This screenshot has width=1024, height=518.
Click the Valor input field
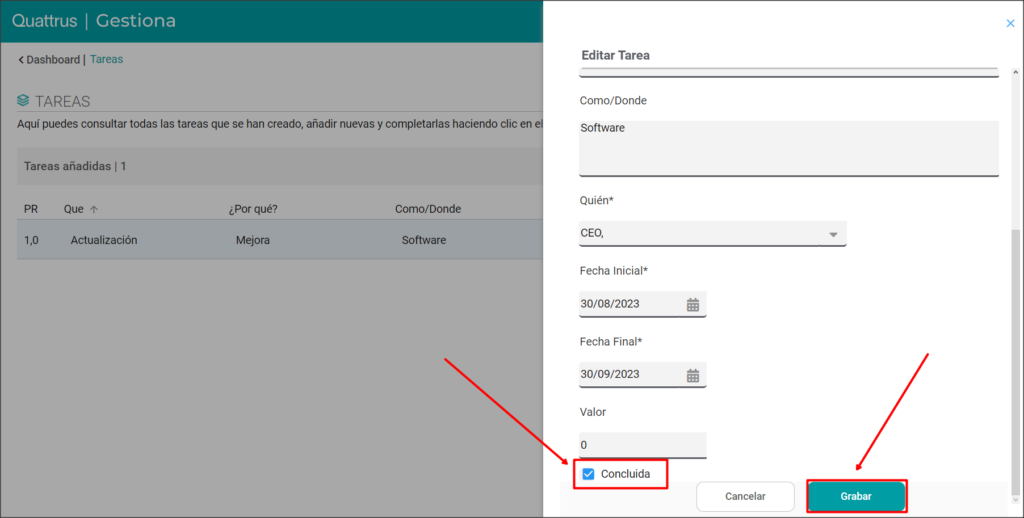pyautogui.click(x=643, y=445)
